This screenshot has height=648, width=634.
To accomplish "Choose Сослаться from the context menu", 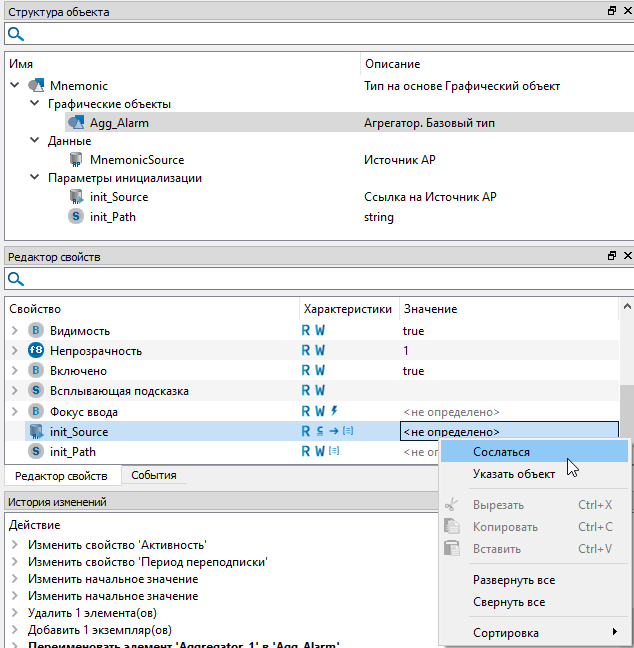I will click(501, 452).
